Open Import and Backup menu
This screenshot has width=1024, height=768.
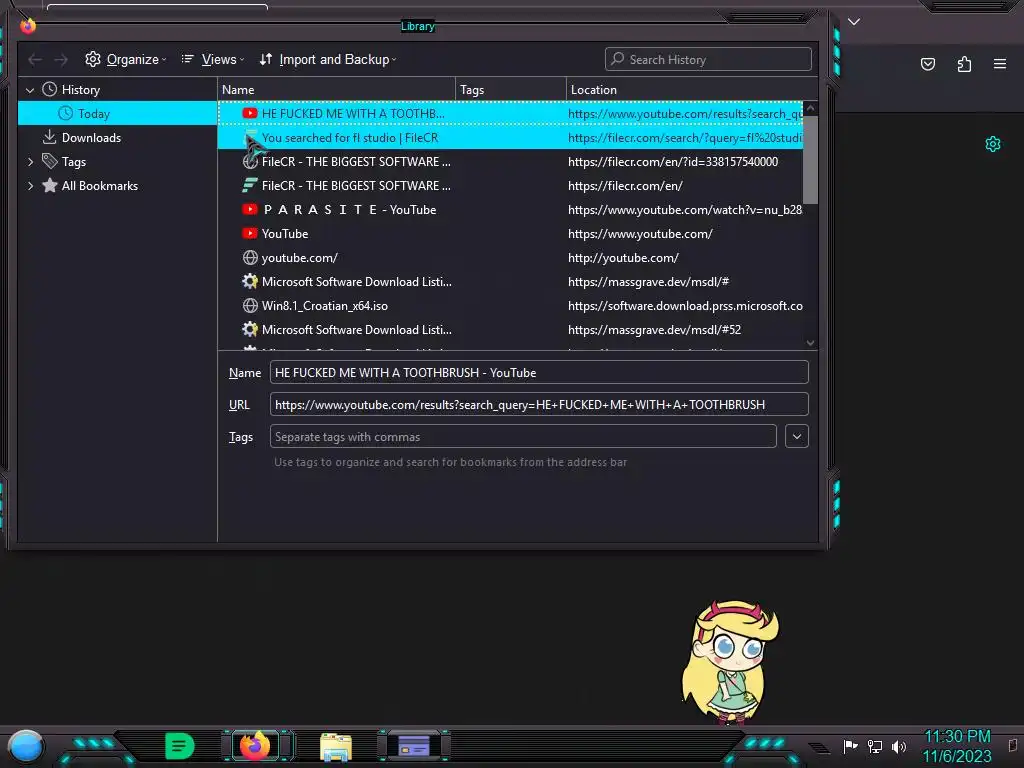tap(328, 59)
